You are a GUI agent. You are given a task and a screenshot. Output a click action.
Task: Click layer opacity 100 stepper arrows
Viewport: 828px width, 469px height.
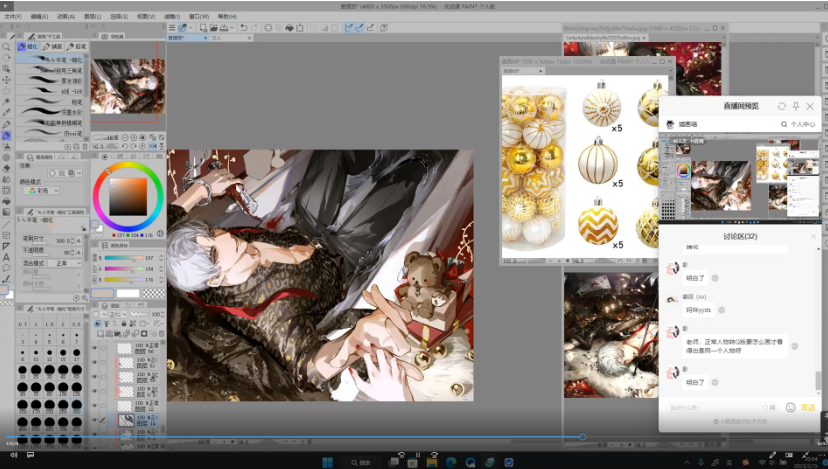(163, 314)
